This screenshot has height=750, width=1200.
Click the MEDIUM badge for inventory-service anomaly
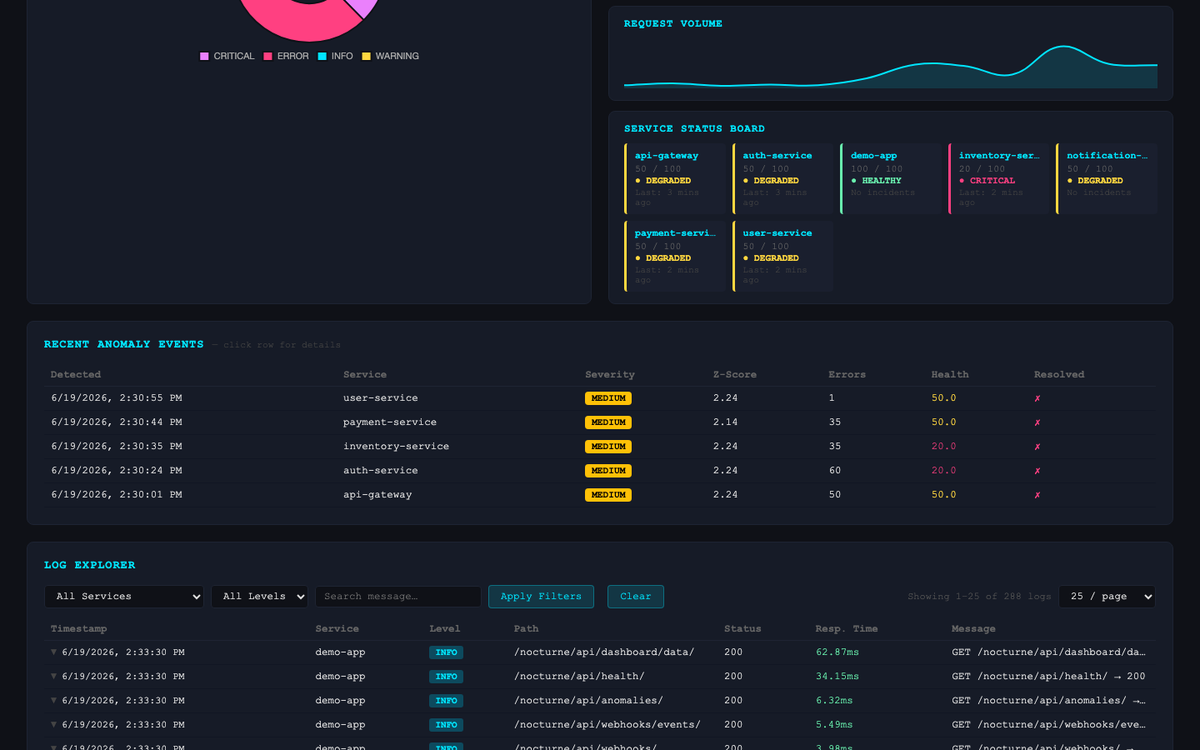(x=608, y=446)
